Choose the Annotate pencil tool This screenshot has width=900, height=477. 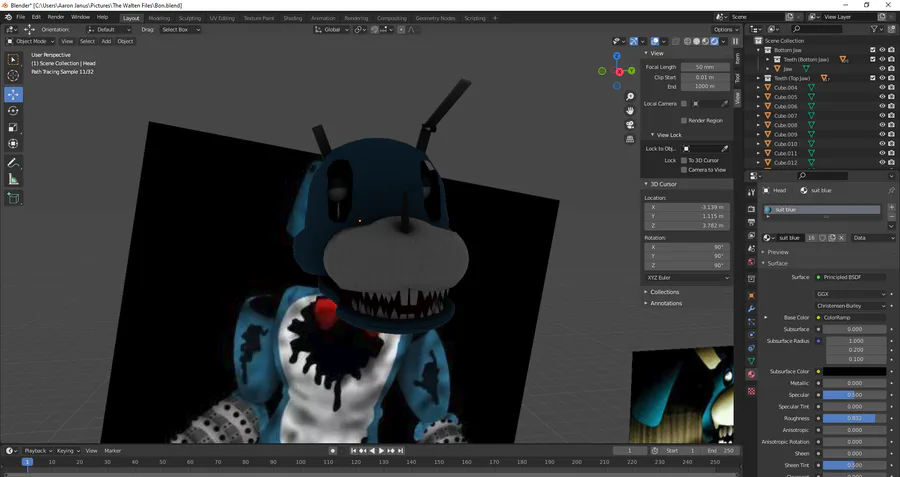pos(13,164)
